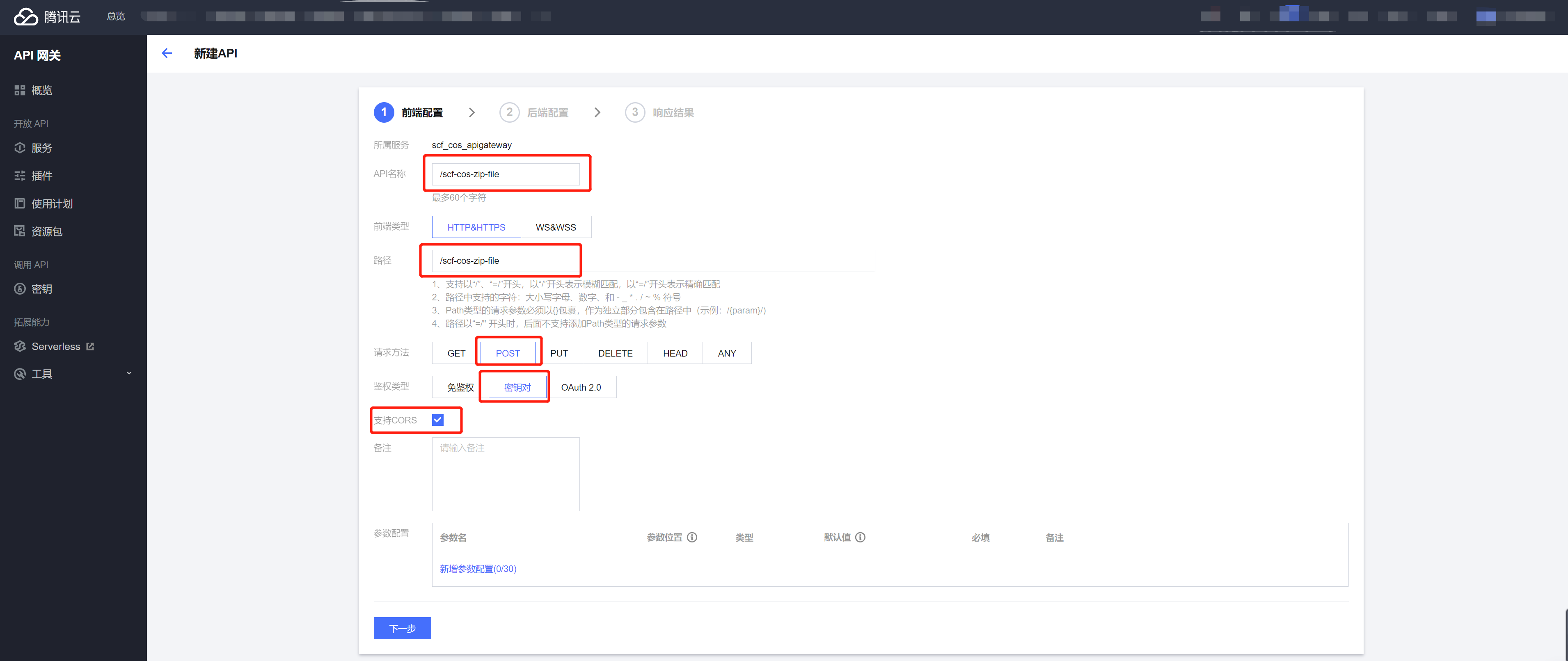The height and width of the screenshot is (661, 1568).
Task: Click the scf_cos_apigateway service name
Action: click(x=472, y=145)
